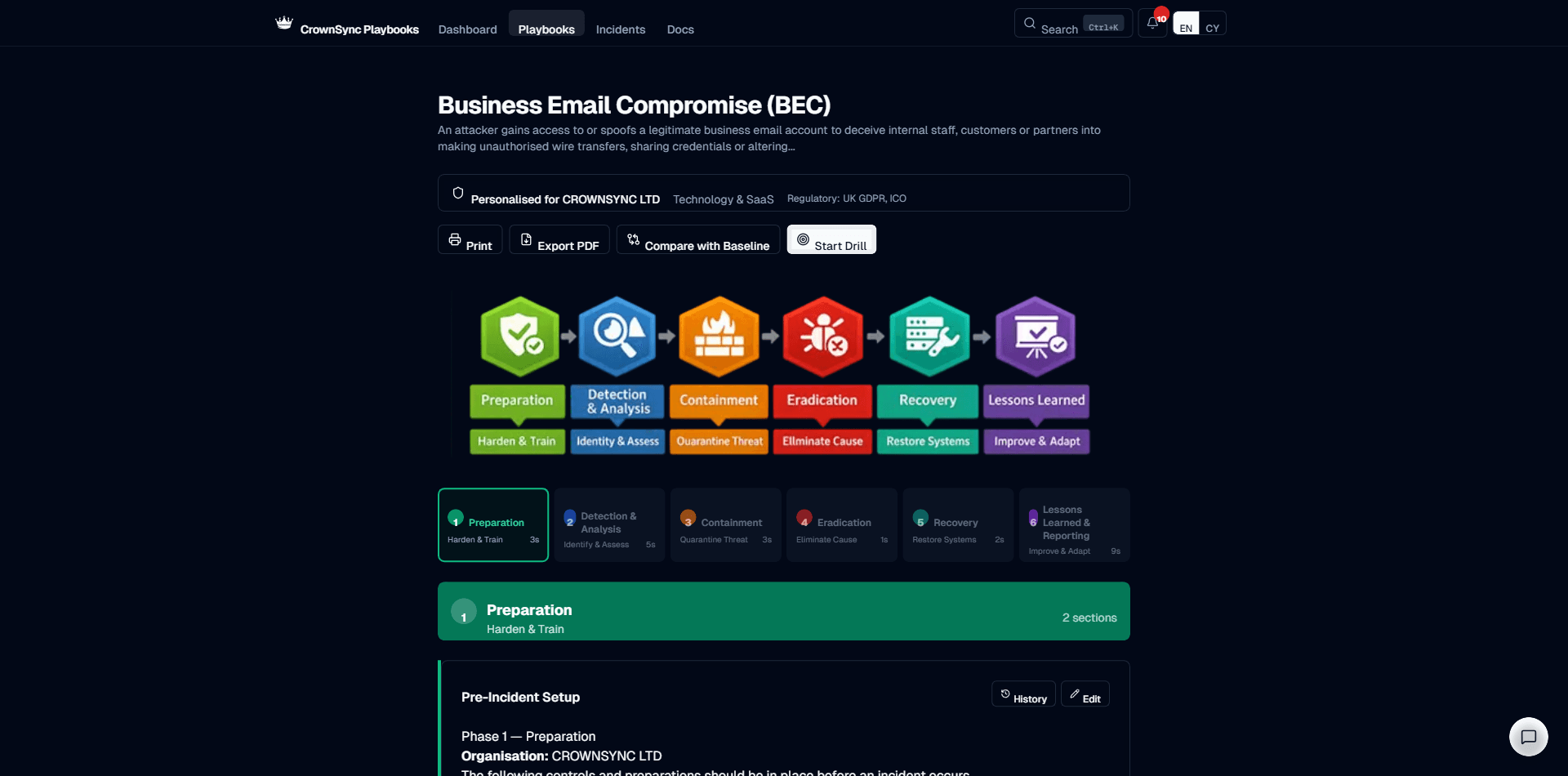Click the '2 sections' count text
Screen dimensions: 1568x776
pyautogui.click(x=1089, y=618)
